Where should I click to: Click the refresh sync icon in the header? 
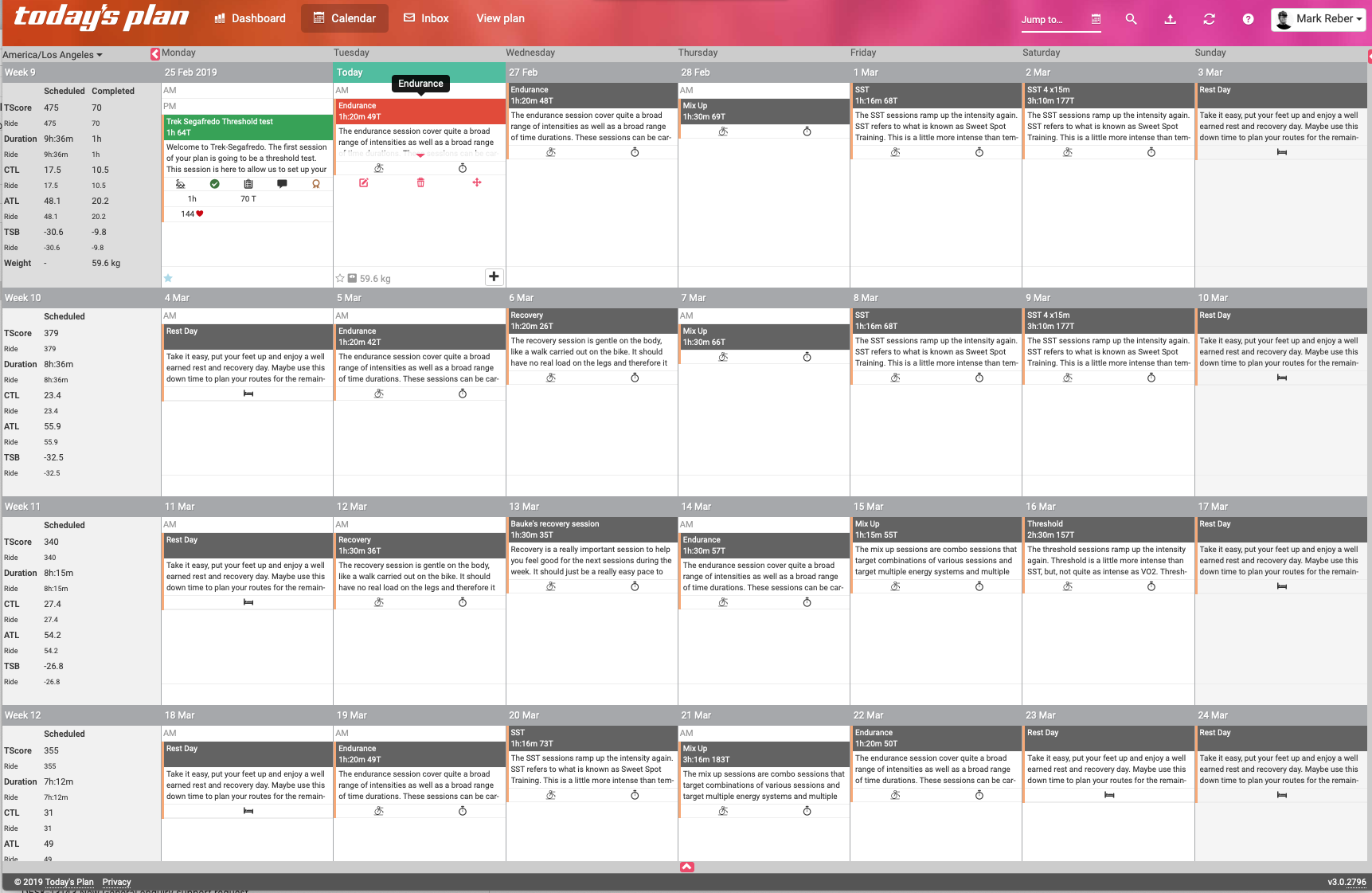1209,19
